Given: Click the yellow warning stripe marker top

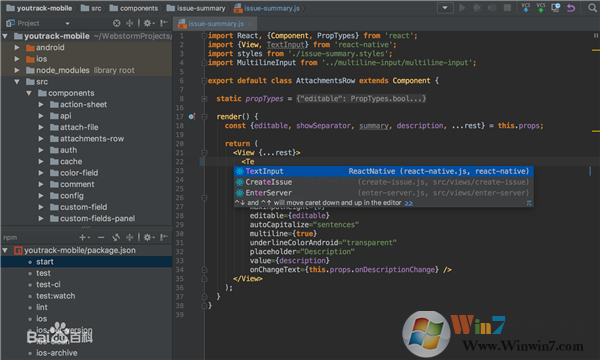Looking at the screenshot, I should click(x=595, y=50).
